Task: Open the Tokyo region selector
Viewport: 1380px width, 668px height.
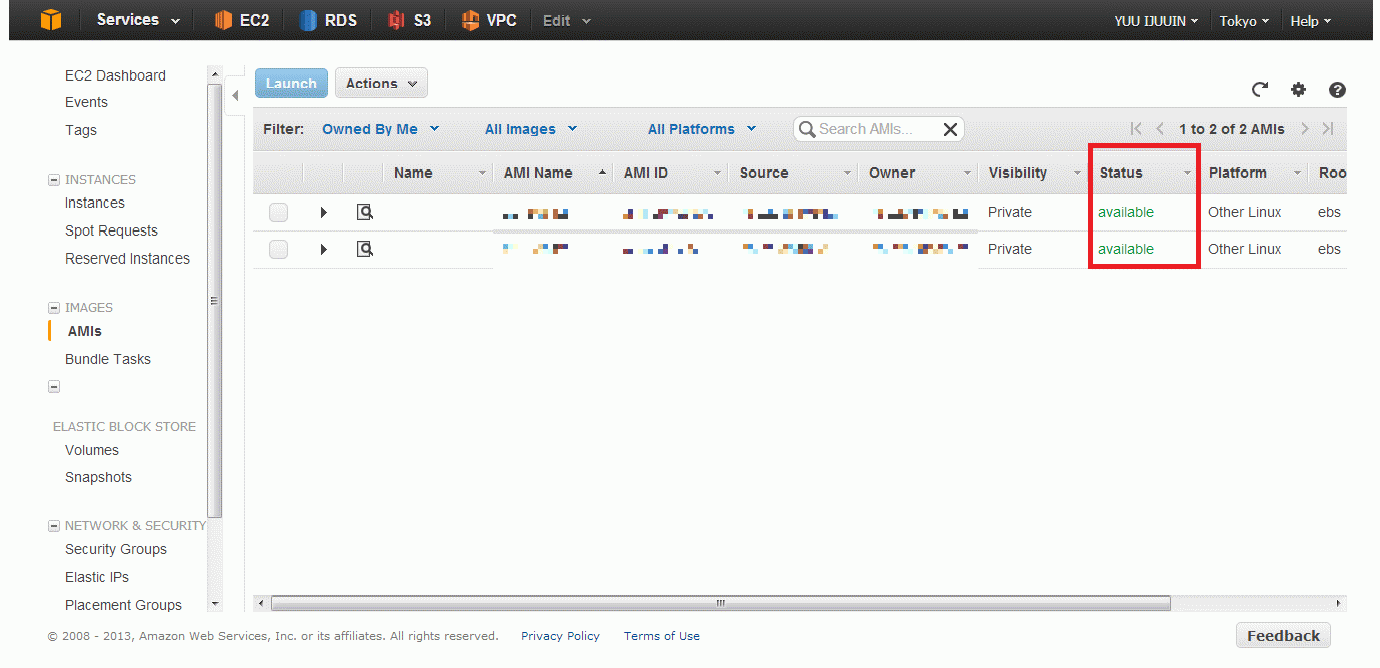Action: (x=1244, y=20)
